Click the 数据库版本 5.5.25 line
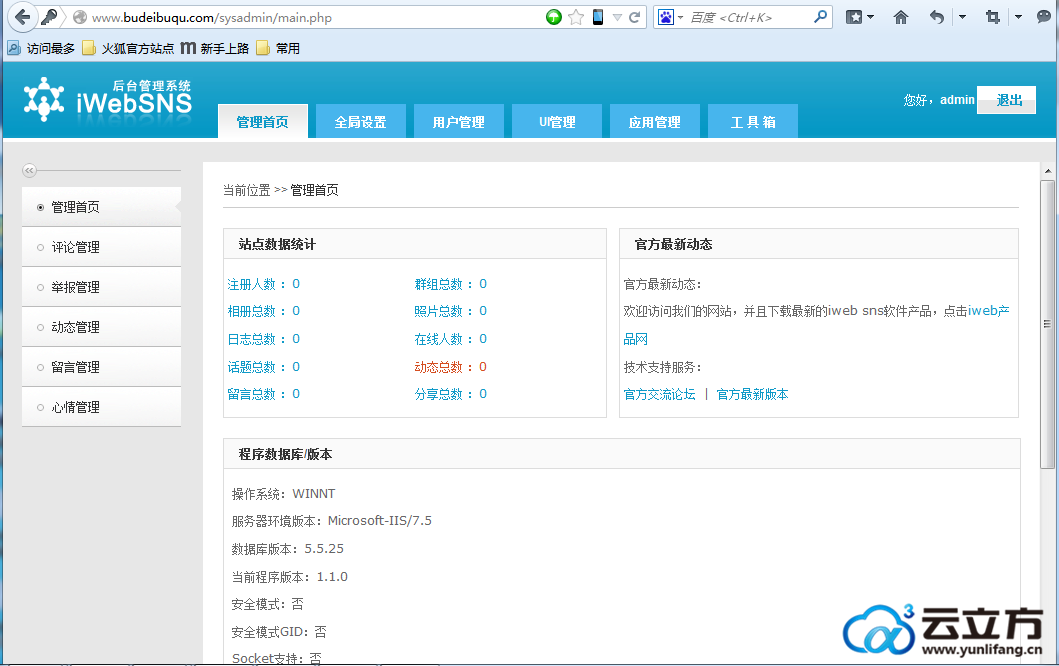This screenshot has height=666, width=1059. point(288,549)
